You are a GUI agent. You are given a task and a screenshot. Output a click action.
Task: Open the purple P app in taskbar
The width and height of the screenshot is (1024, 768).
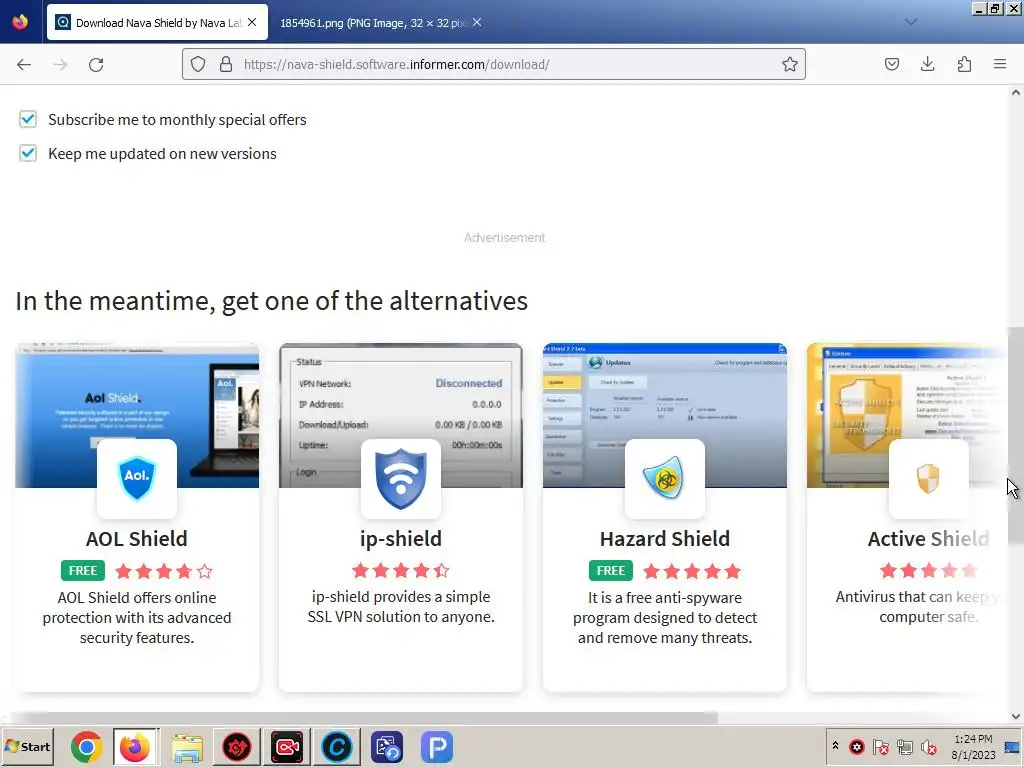(x=436, y=746)
